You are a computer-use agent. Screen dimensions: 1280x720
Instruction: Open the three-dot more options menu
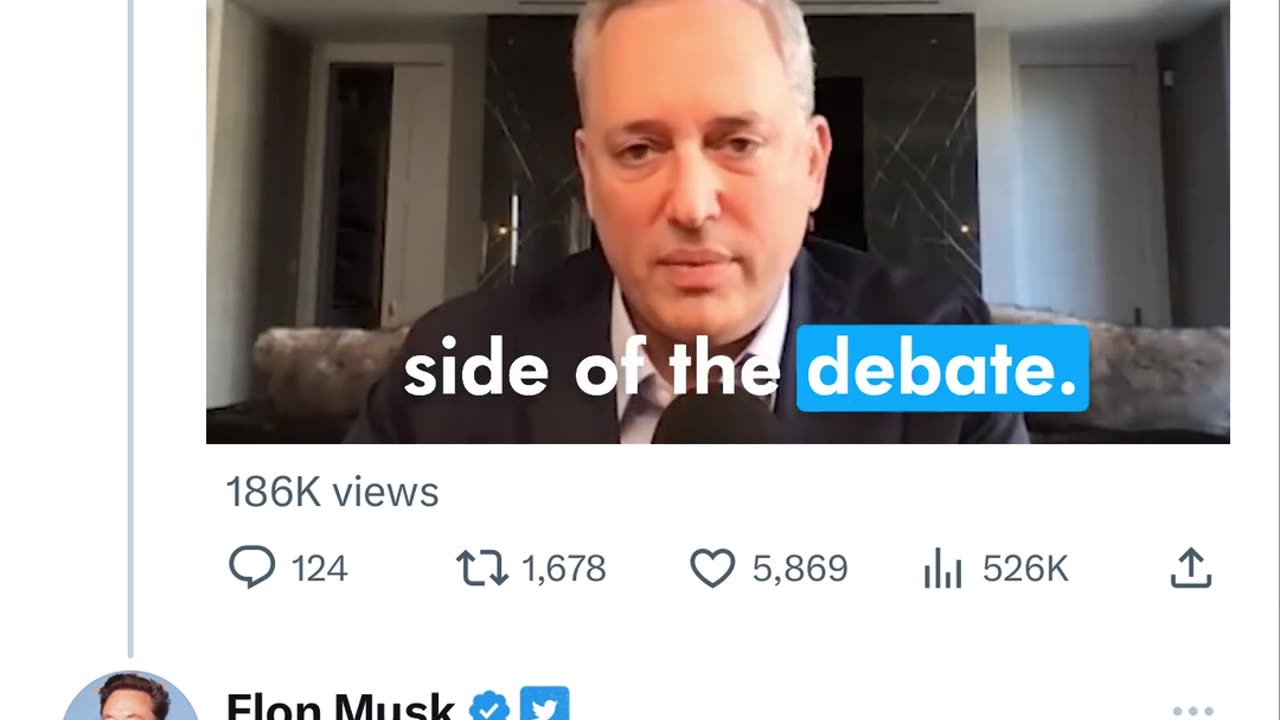coord(1193,711)
